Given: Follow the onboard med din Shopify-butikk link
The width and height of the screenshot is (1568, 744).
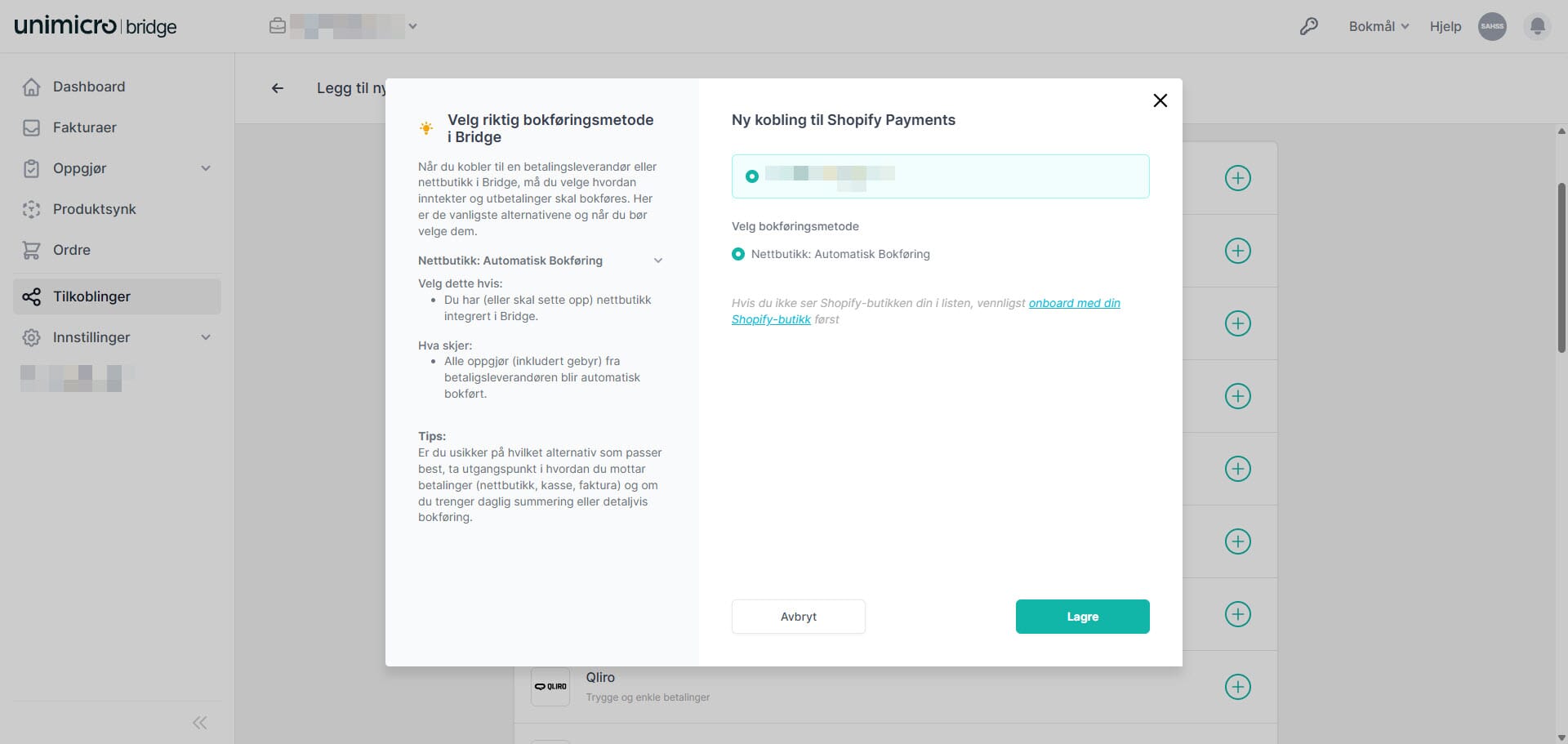Looking at the screenshot, I should point(1074,303).
